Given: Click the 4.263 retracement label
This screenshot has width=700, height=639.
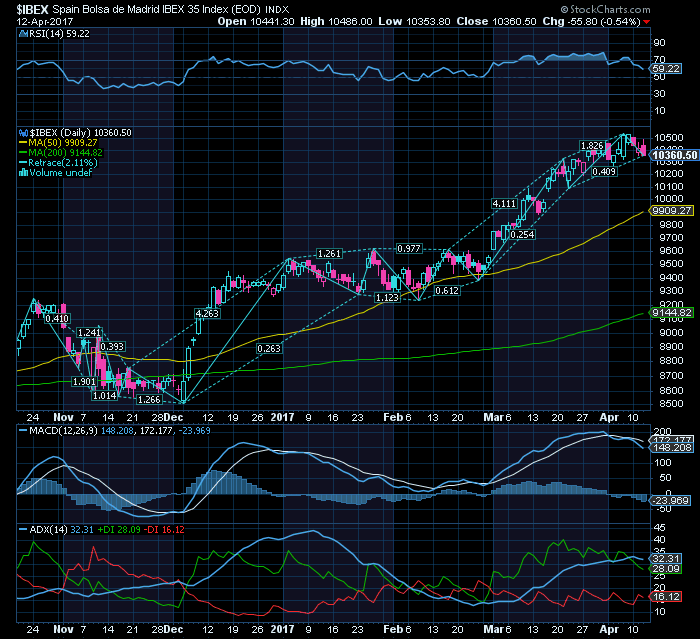Looking at the screenshot, I should pos(207,313).
